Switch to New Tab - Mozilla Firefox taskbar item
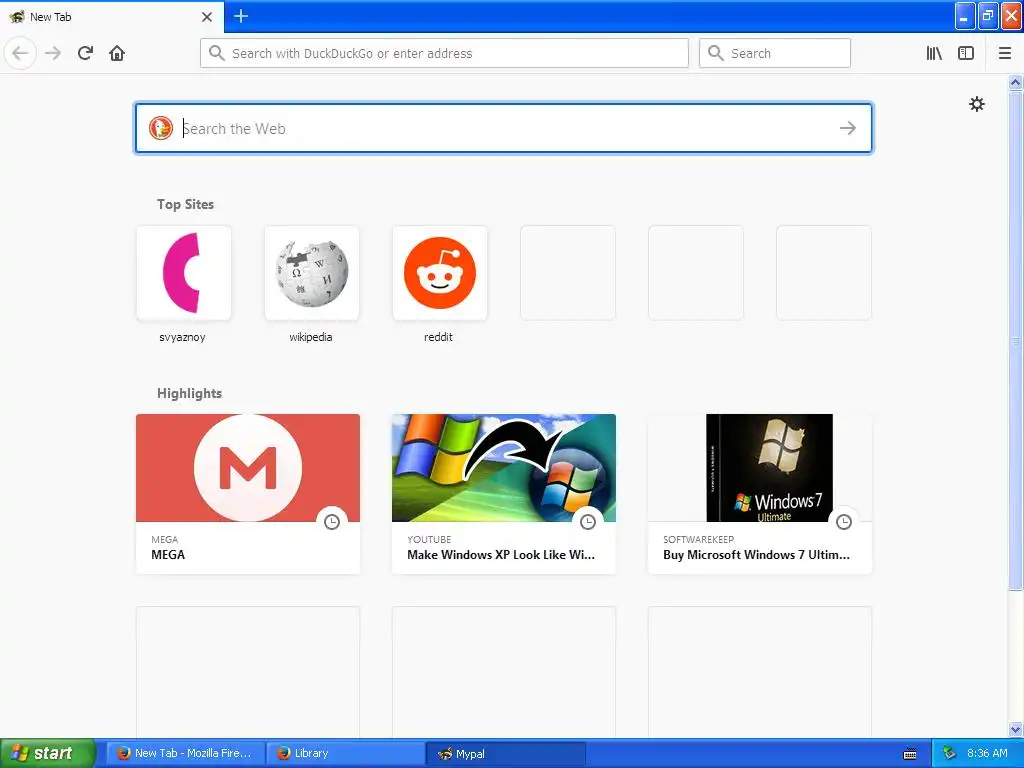This screenshot has height=768, width=1024. (185, 753)
